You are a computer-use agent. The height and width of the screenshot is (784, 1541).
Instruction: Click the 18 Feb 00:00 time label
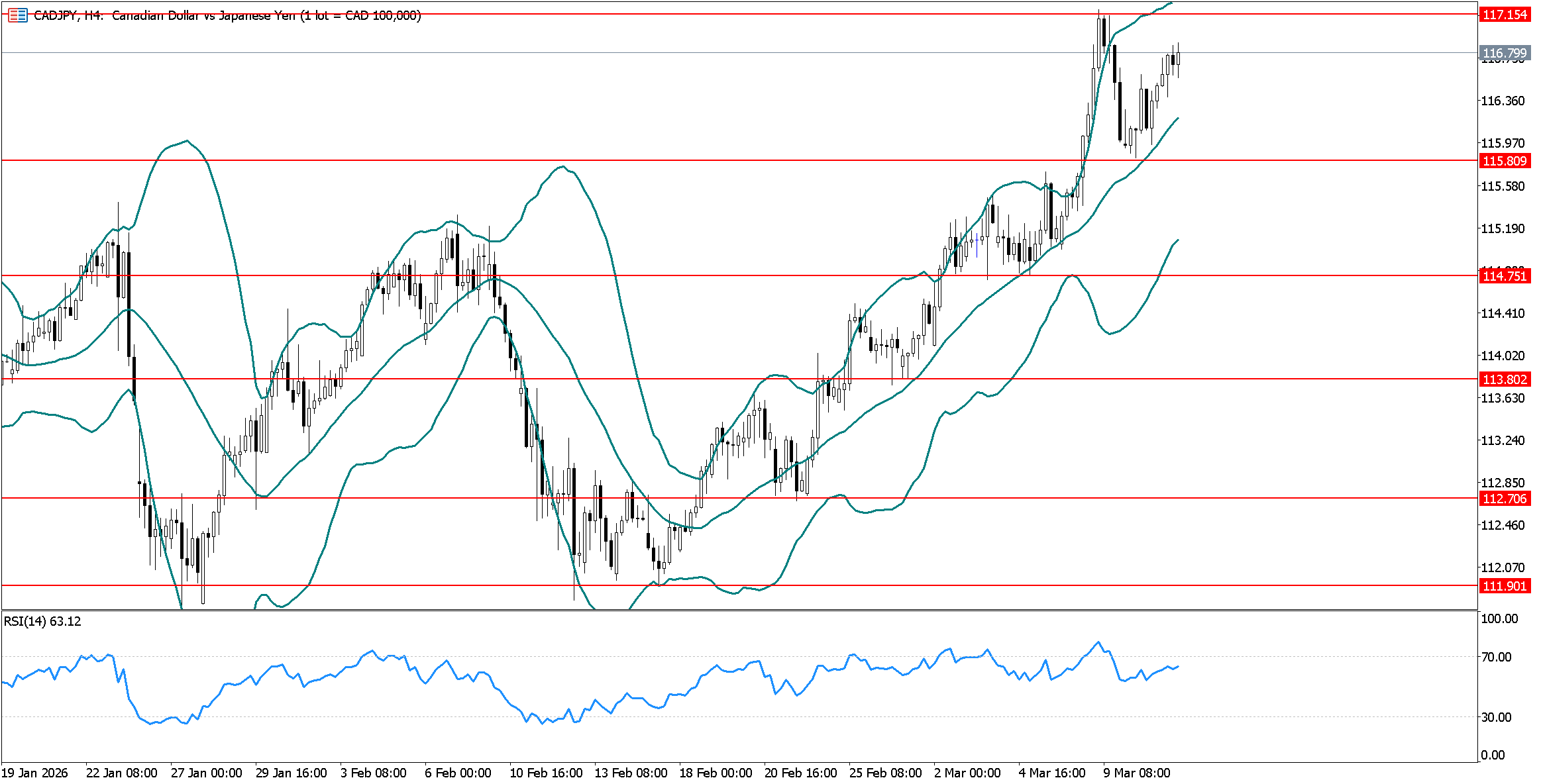[x=716, y=773]
